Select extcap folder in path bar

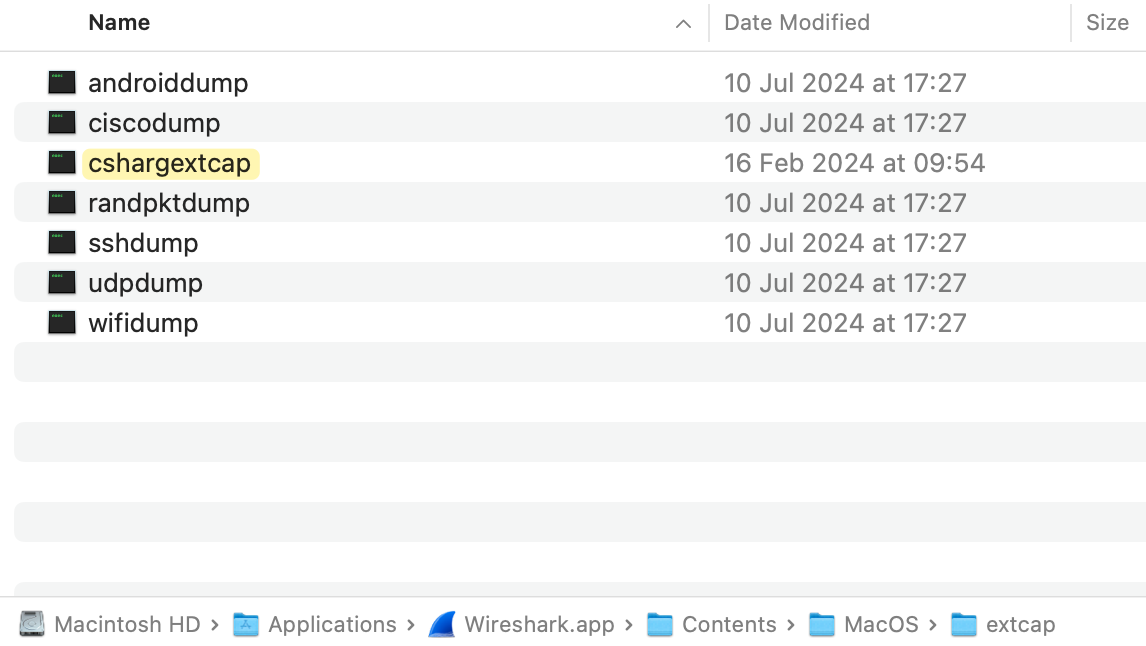tap(1020, 625)
